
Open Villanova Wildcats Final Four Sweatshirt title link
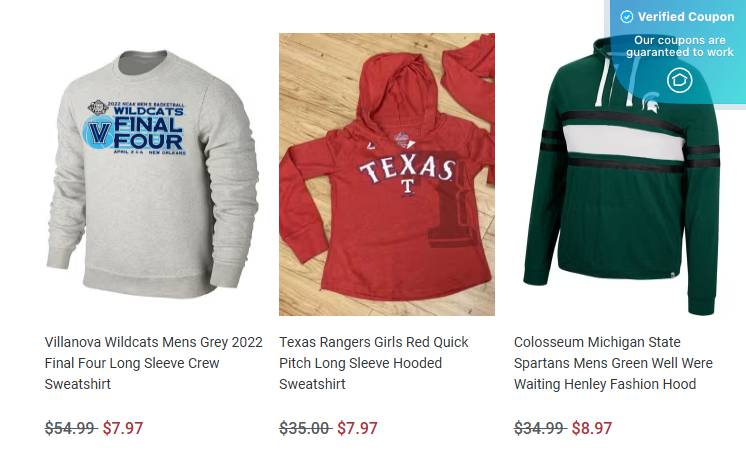[154, 363]
